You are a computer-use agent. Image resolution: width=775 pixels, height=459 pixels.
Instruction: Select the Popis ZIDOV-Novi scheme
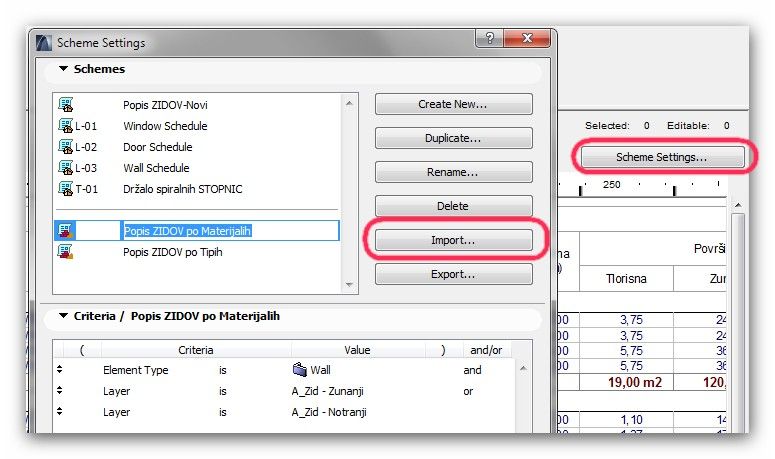(165, 105)
